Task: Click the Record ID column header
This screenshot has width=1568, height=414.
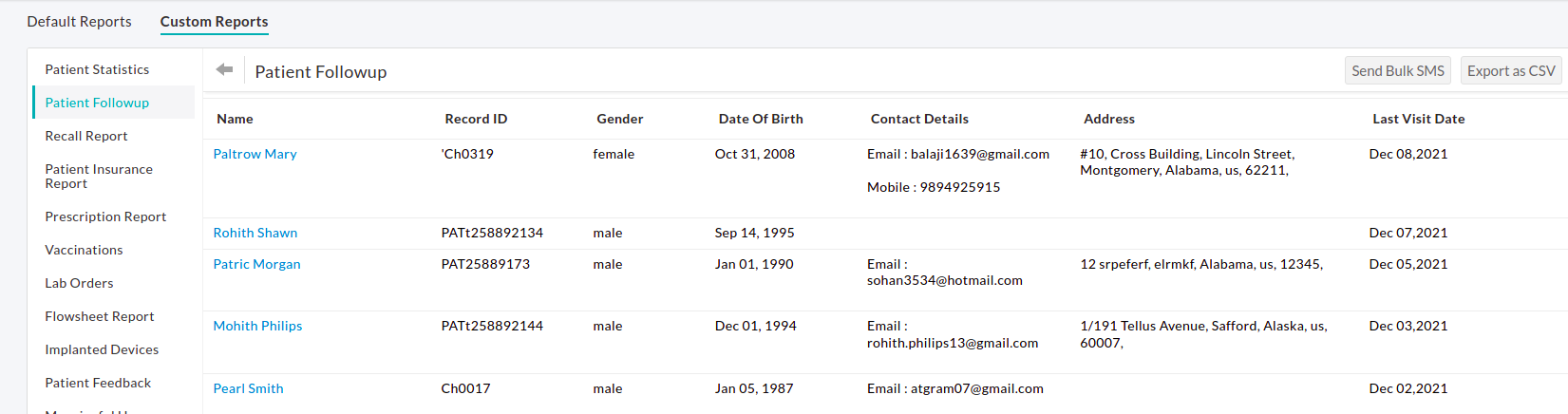Action: click(476, 119)
